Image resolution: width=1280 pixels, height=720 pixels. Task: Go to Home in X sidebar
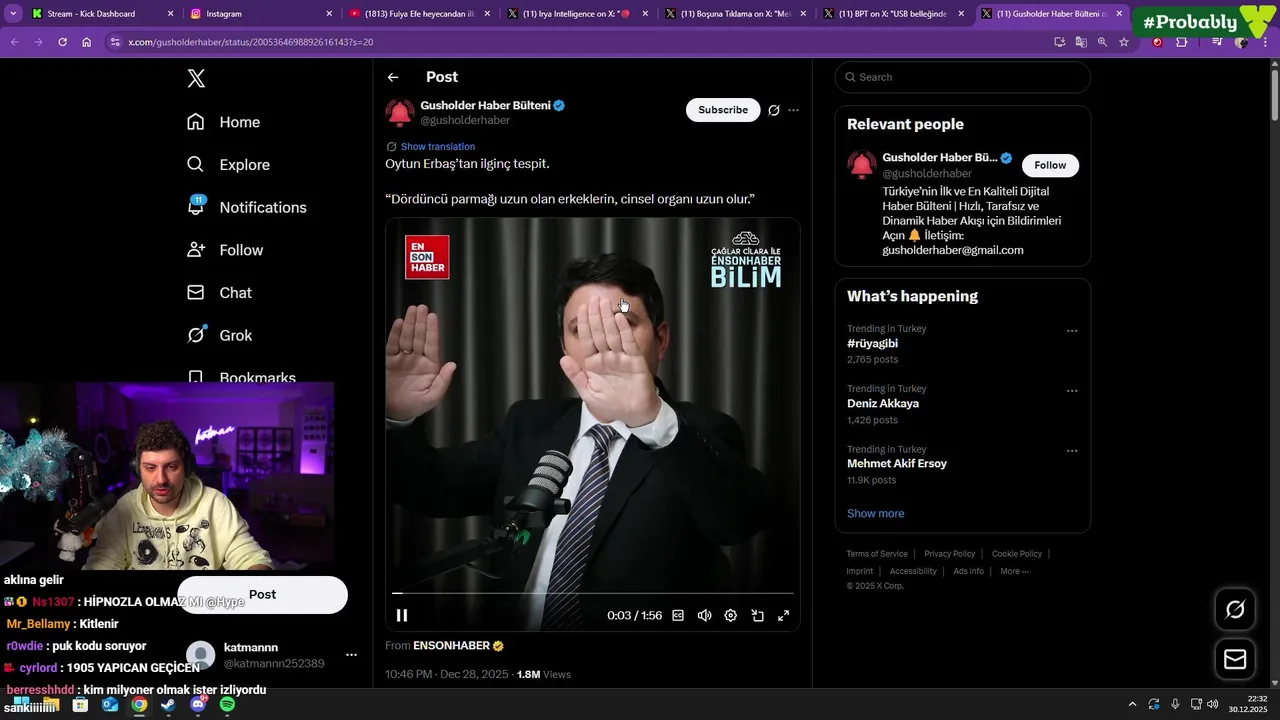224,122
